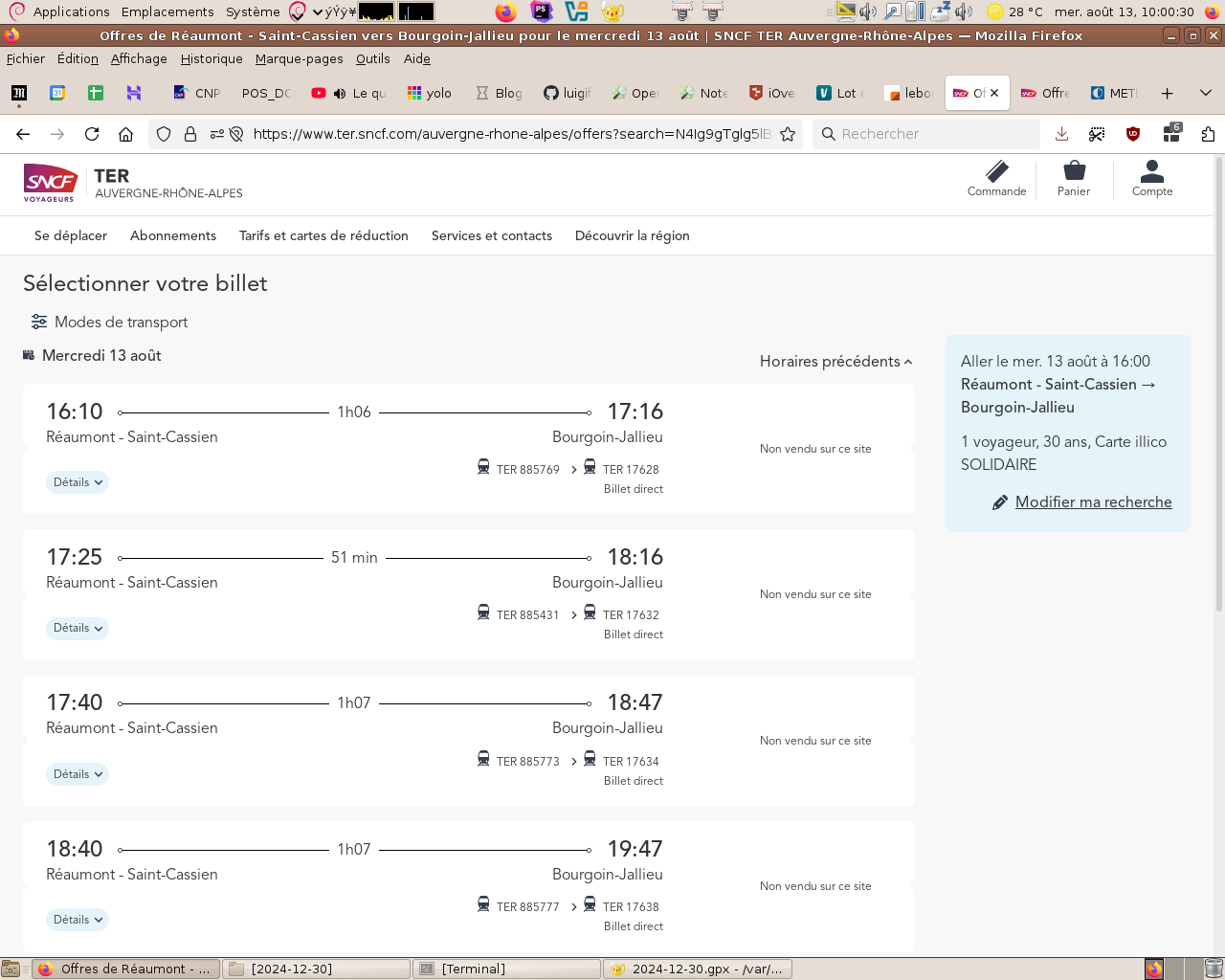
Task: Switch to the Terminal taskbar window
Action: tap(506, 969)
